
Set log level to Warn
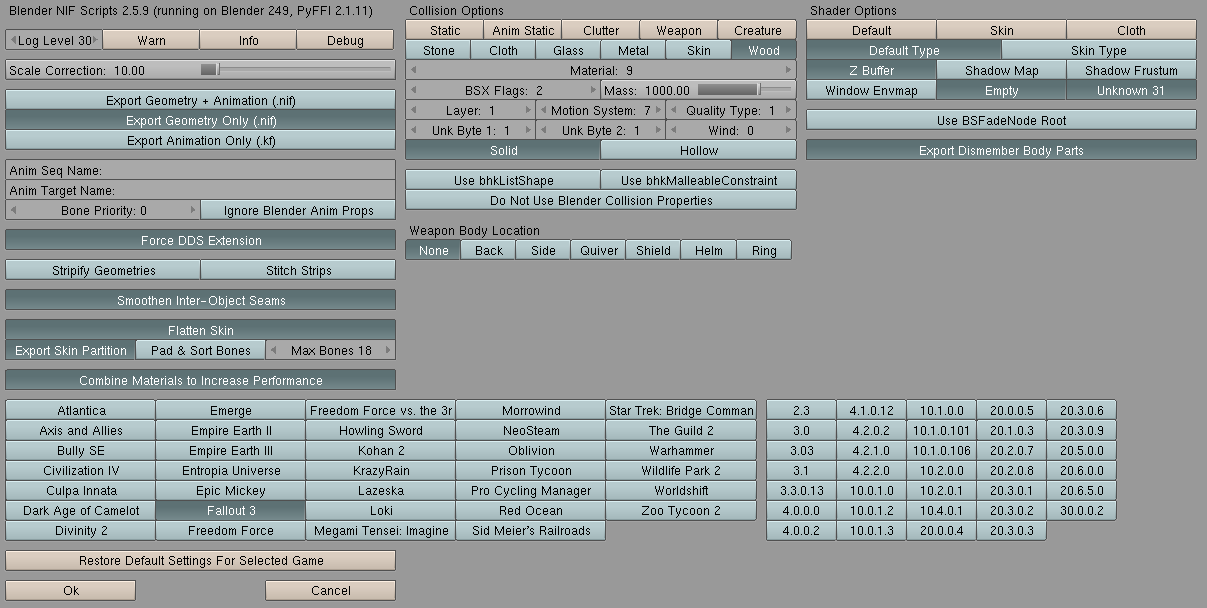[x=151, y=40]
